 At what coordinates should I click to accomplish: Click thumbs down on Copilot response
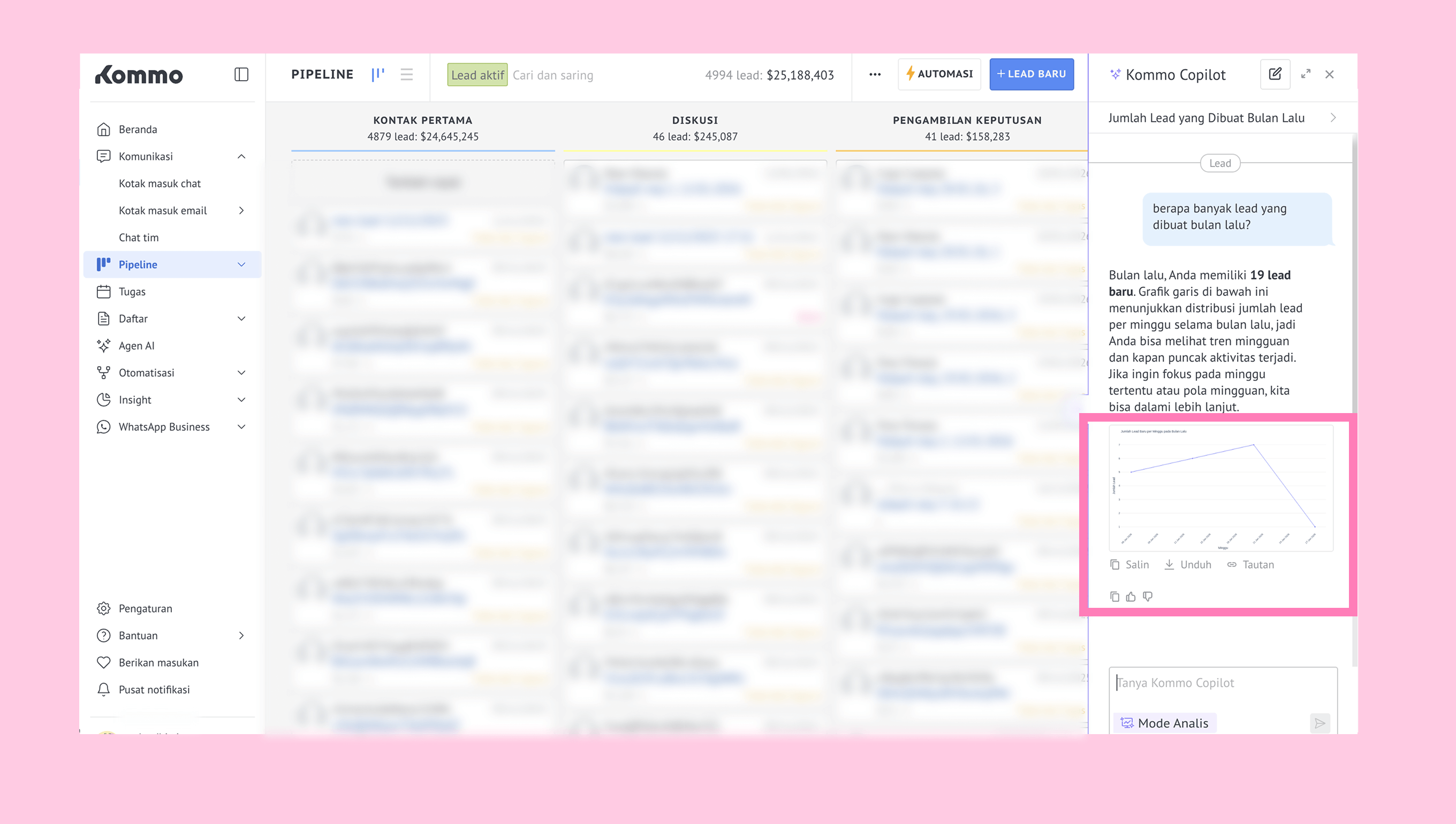click(1148, 597)
